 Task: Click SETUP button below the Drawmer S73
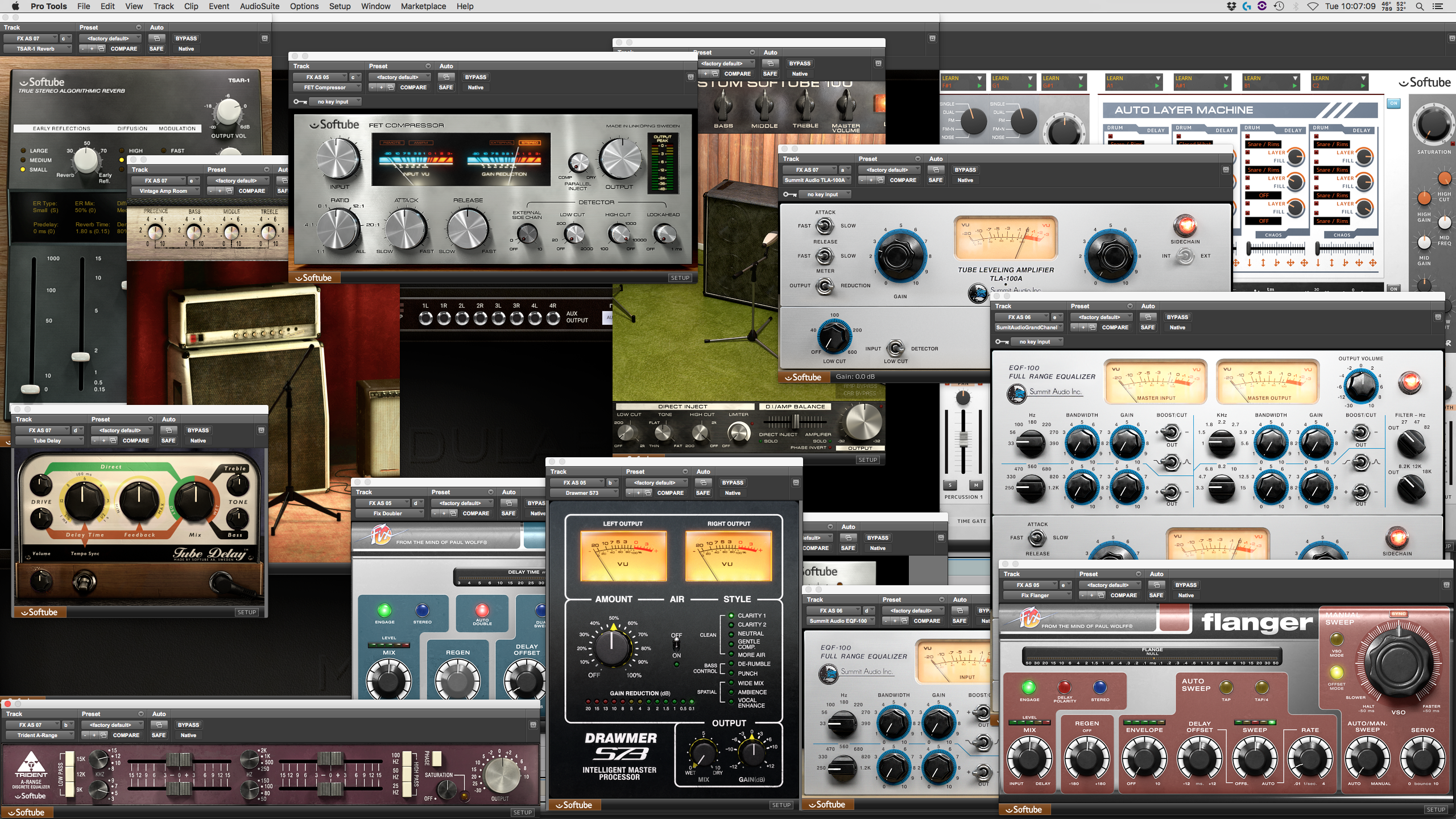(x=781, y=805)
